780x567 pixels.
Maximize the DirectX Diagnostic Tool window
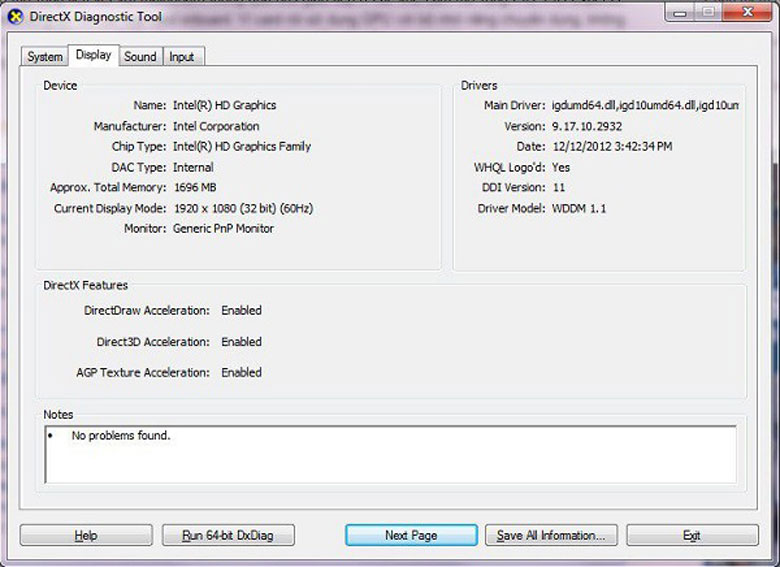click(708, 11)
